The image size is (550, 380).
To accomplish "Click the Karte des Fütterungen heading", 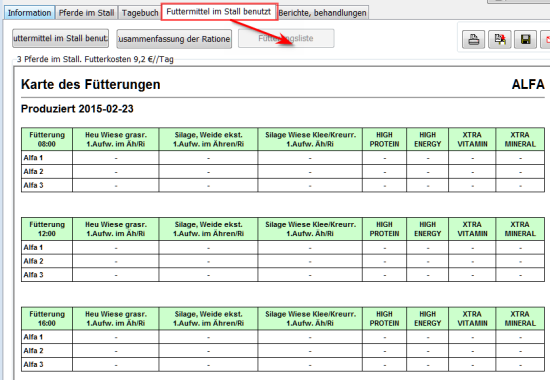I will click(90, 85).
